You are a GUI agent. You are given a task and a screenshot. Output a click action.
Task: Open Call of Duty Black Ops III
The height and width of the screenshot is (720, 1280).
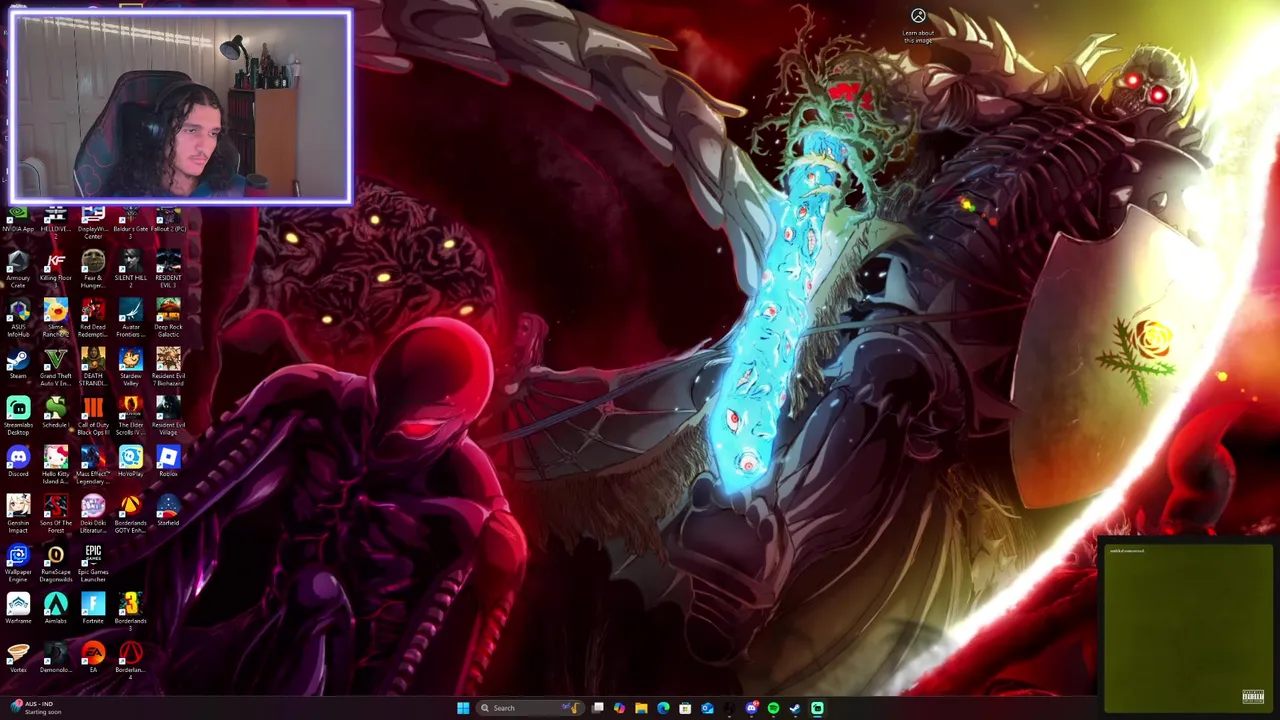tap(93, 416)
